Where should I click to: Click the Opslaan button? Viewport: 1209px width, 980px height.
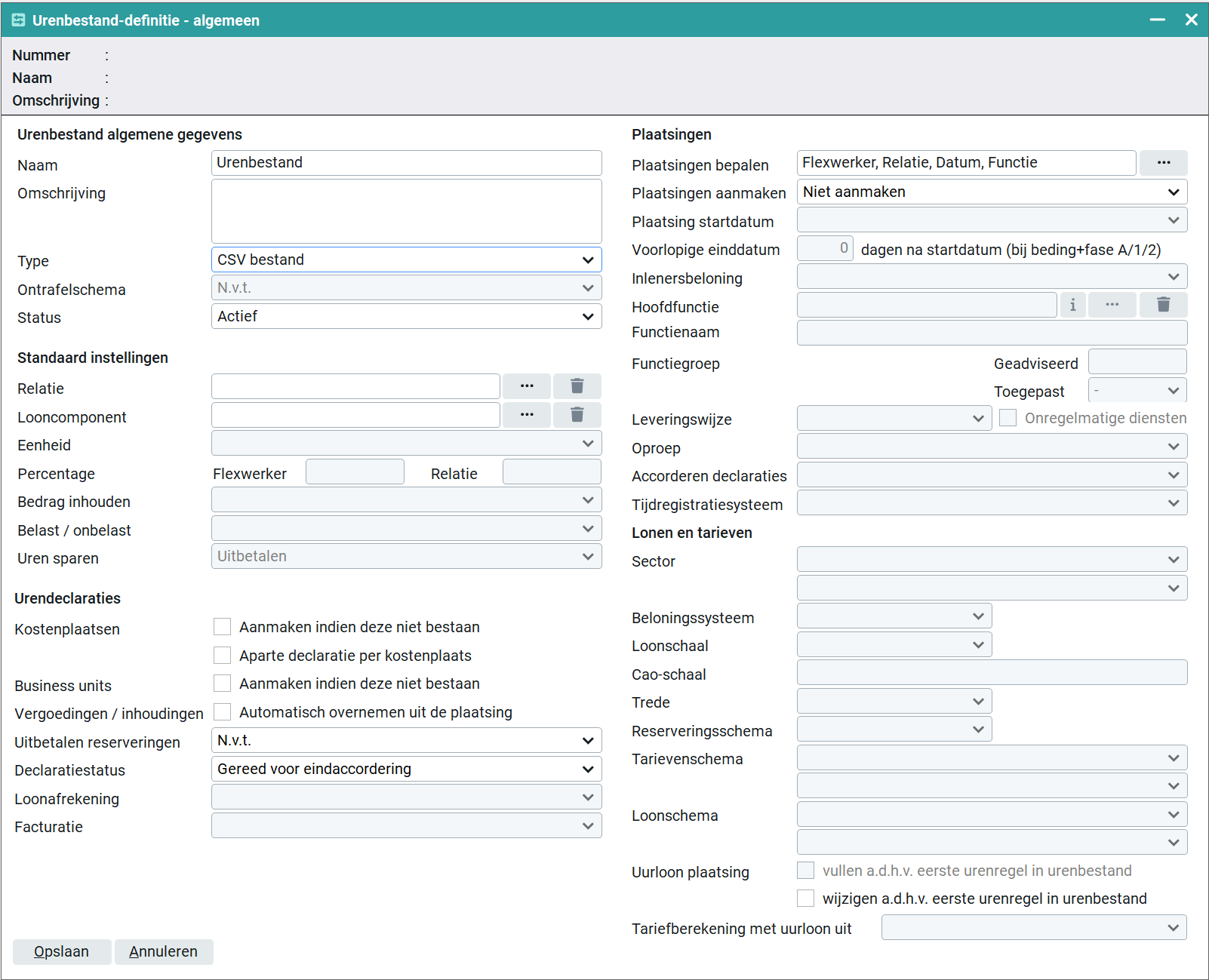pos(62,951)
